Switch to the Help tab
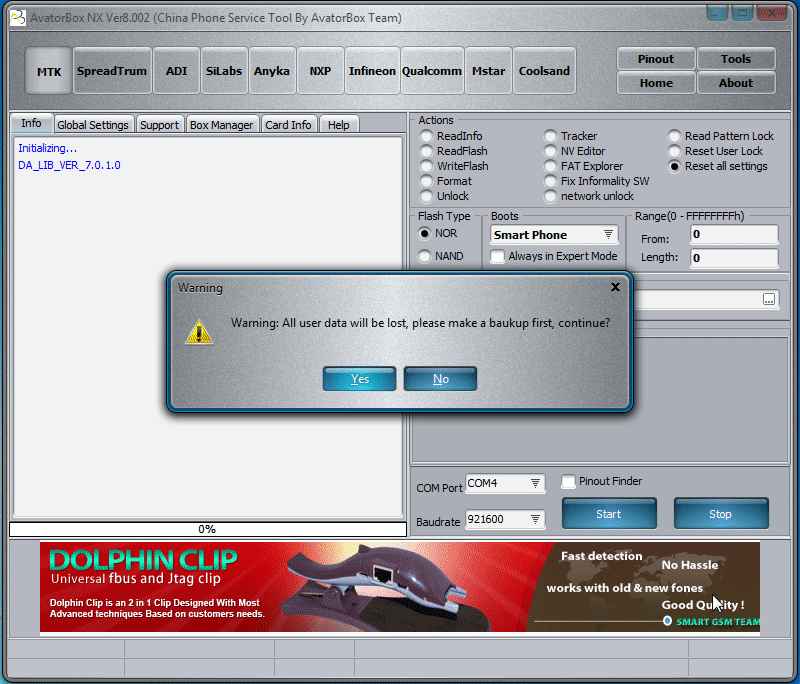 pyautogui.click(x=339, y=125)
